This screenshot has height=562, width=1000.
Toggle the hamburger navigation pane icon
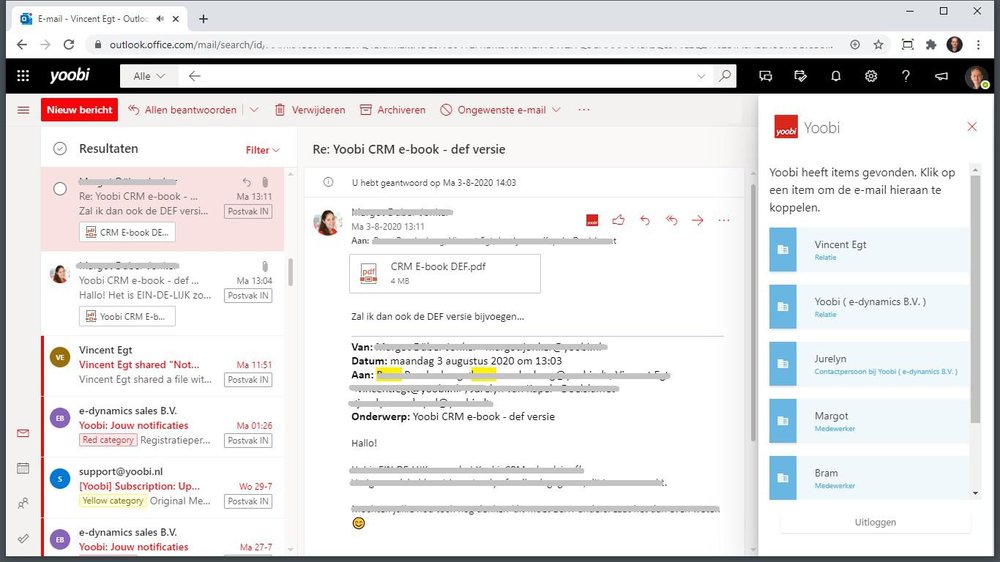tap(23, 110)
